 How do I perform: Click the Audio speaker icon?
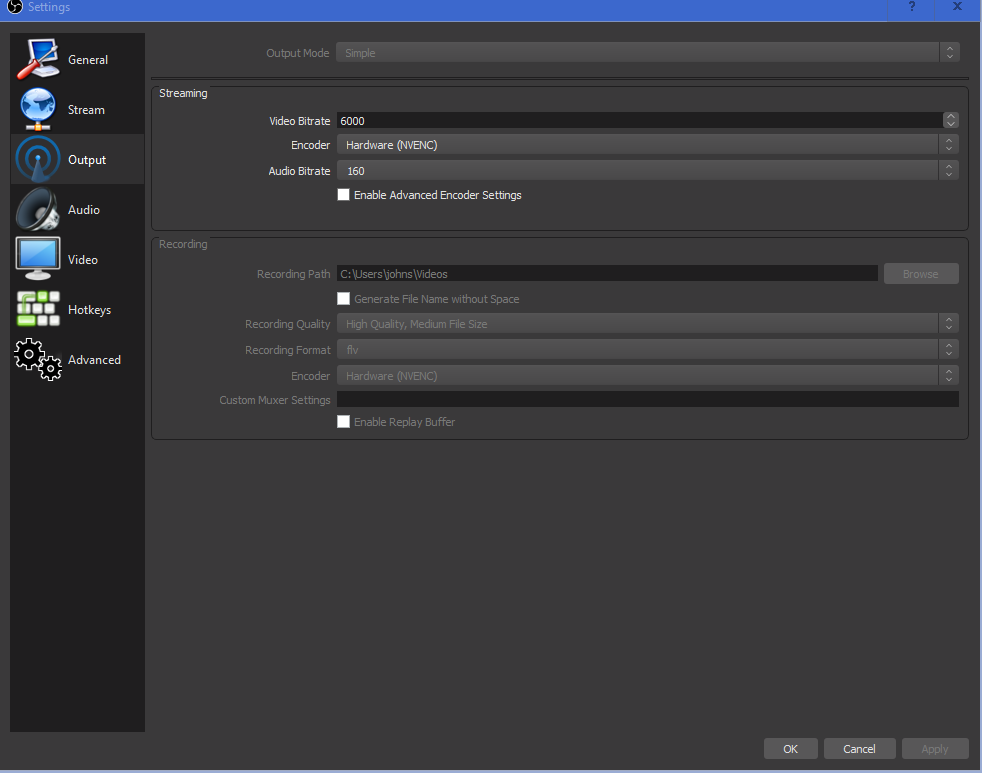click(x=38, y=209)
